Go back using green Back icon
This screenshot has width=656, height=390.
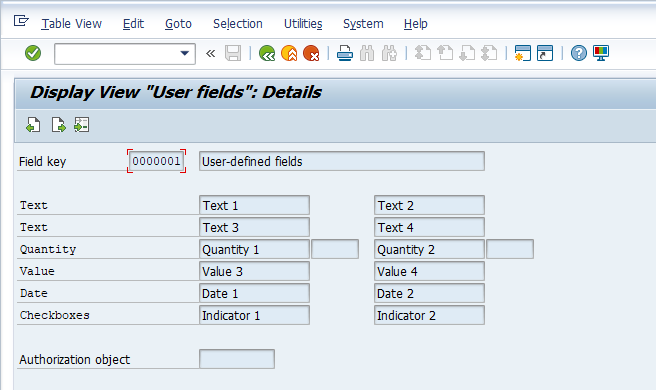[267, 53]
